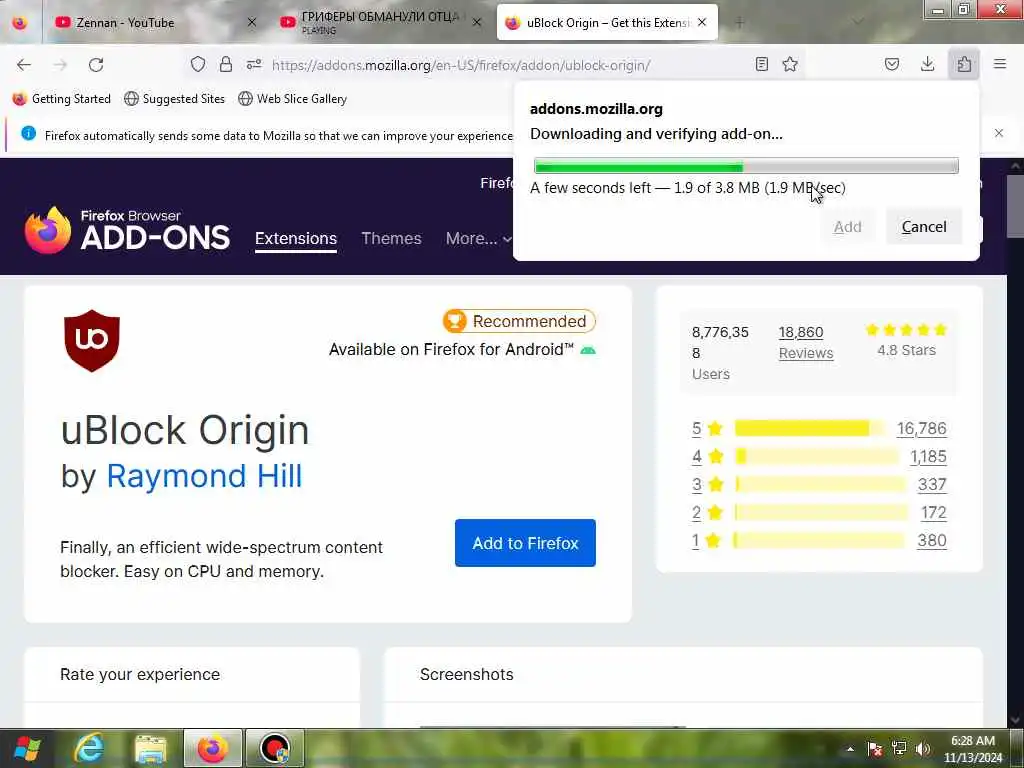
Task: Switch to the ГРИФЕРЫ ОБМАНУЛИ ОТЦА tab
Action: [381, 23]
